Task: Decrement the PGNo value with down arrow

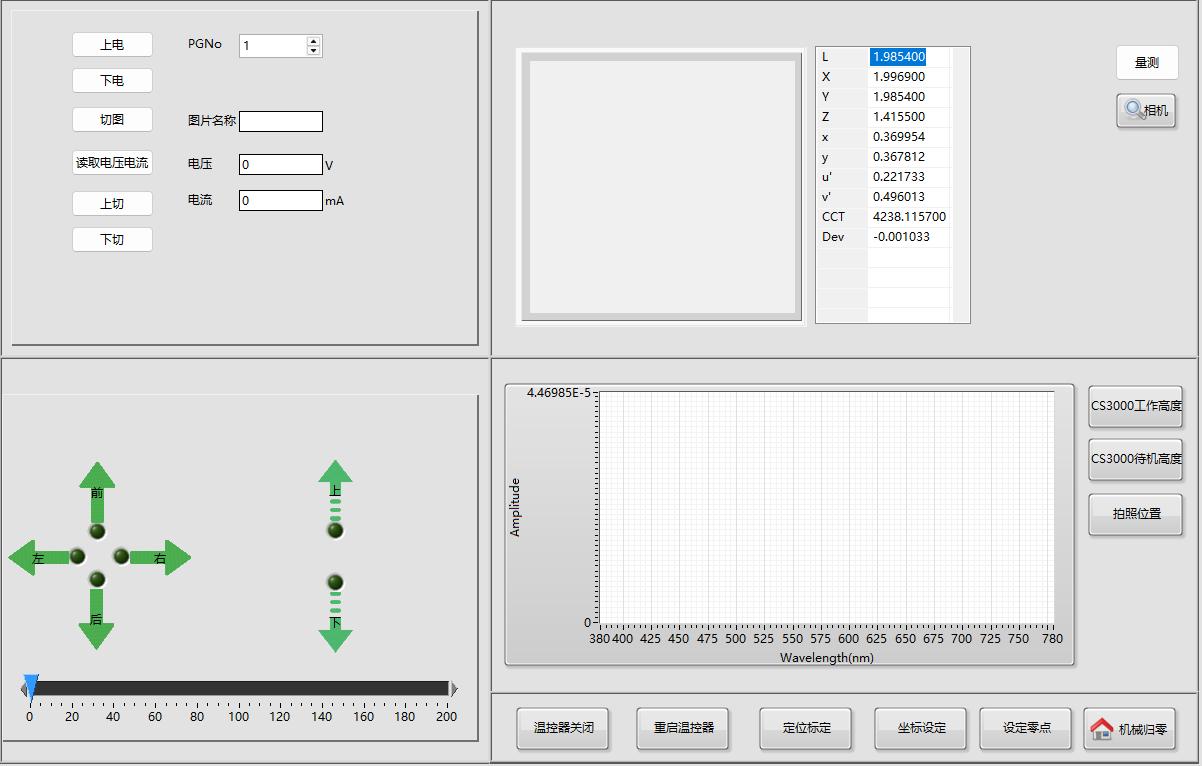Action: [x=314, y=50]
